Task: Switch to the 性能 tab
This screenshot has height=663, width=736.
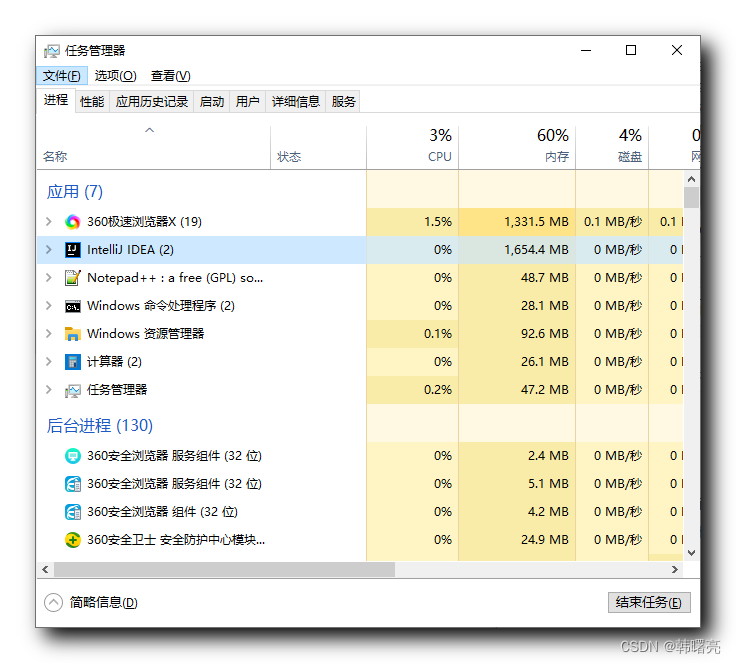Action: tap(92, 101)
